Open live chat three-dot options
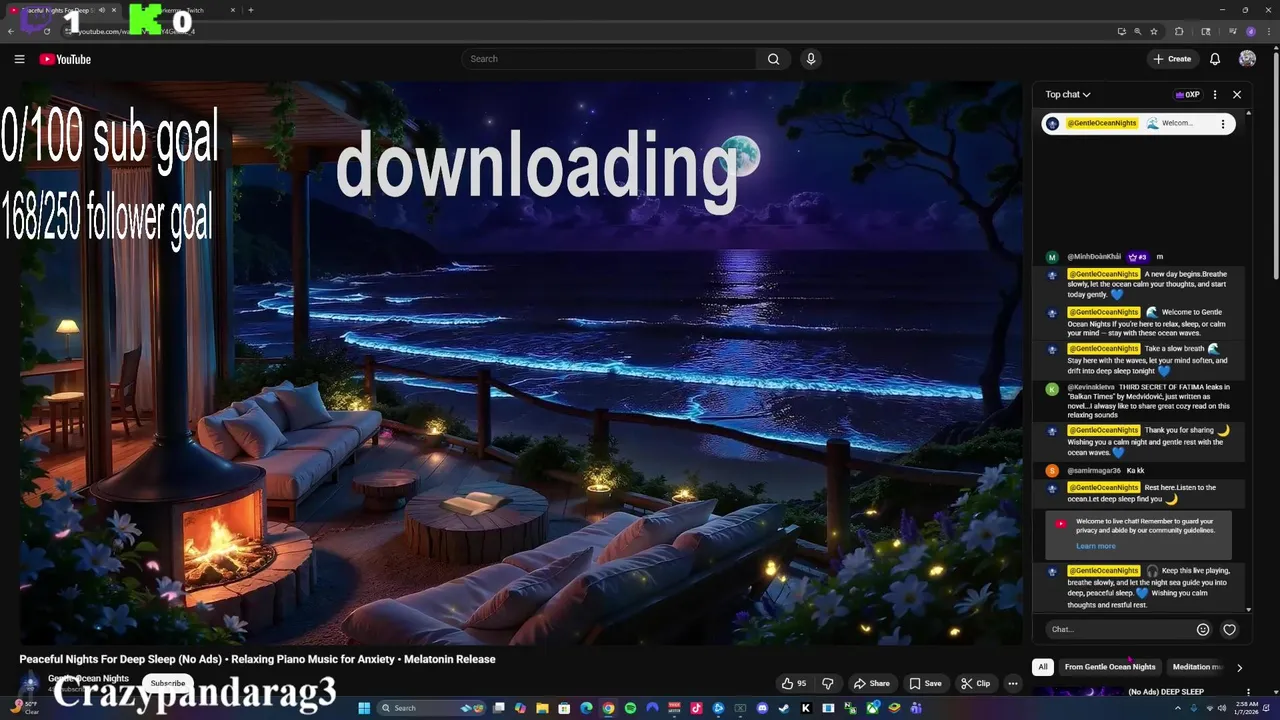The height and width of the screenshot is (720, 1280). [1215, 95]
